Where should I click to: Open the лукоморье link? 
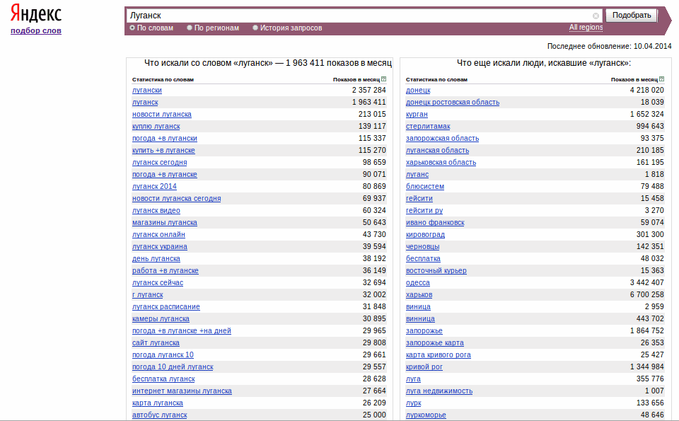[426, 415]
